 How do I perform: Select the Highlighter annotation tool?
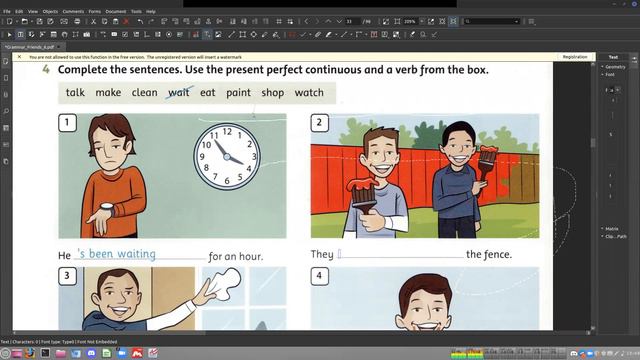click(x=329, y=35)
